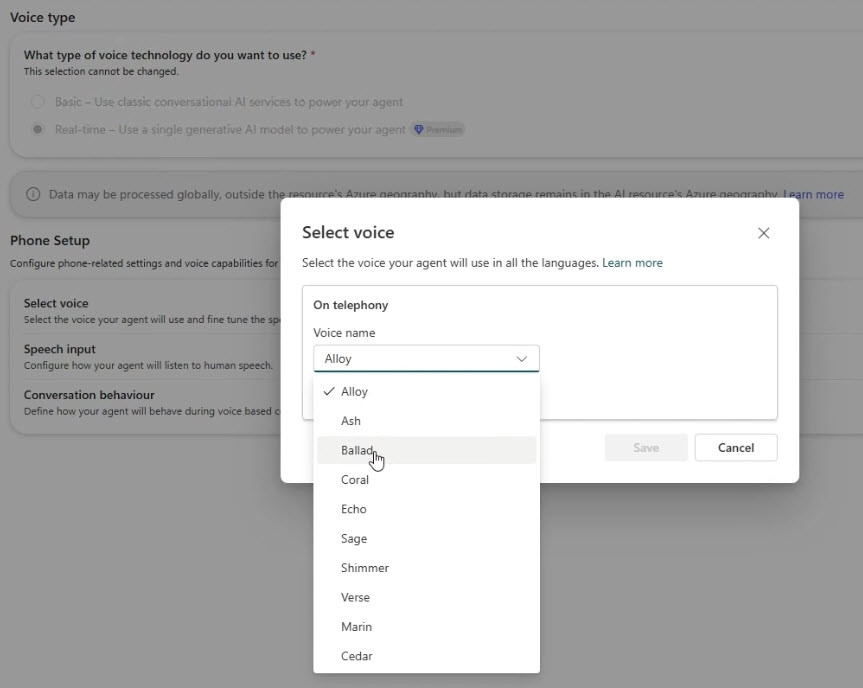This screenshot has height=688, width=863.
Task: Open the Voice name combo box showing Alloy
Action: [426, 359]
